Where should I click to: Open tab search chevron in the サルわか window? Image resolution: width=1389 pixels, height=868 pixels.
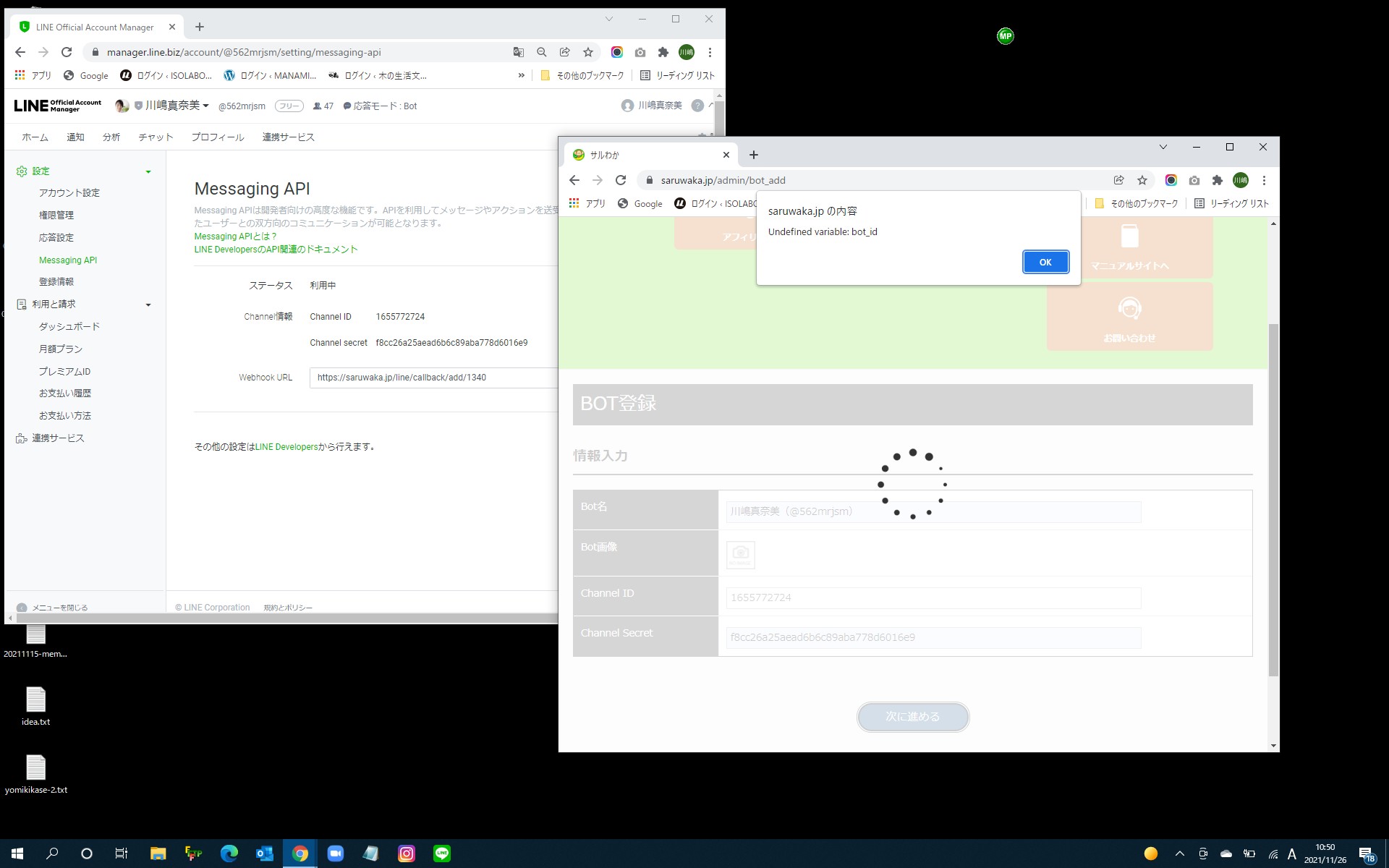[x=1163, y=147]
